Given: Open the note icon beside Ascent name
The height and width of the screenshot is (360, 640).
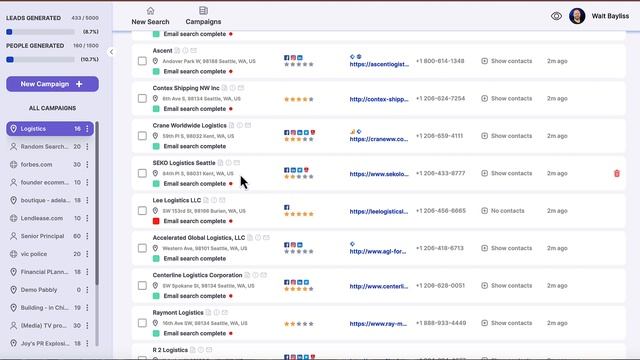Looking at the screenshot, I should [177, 51].
